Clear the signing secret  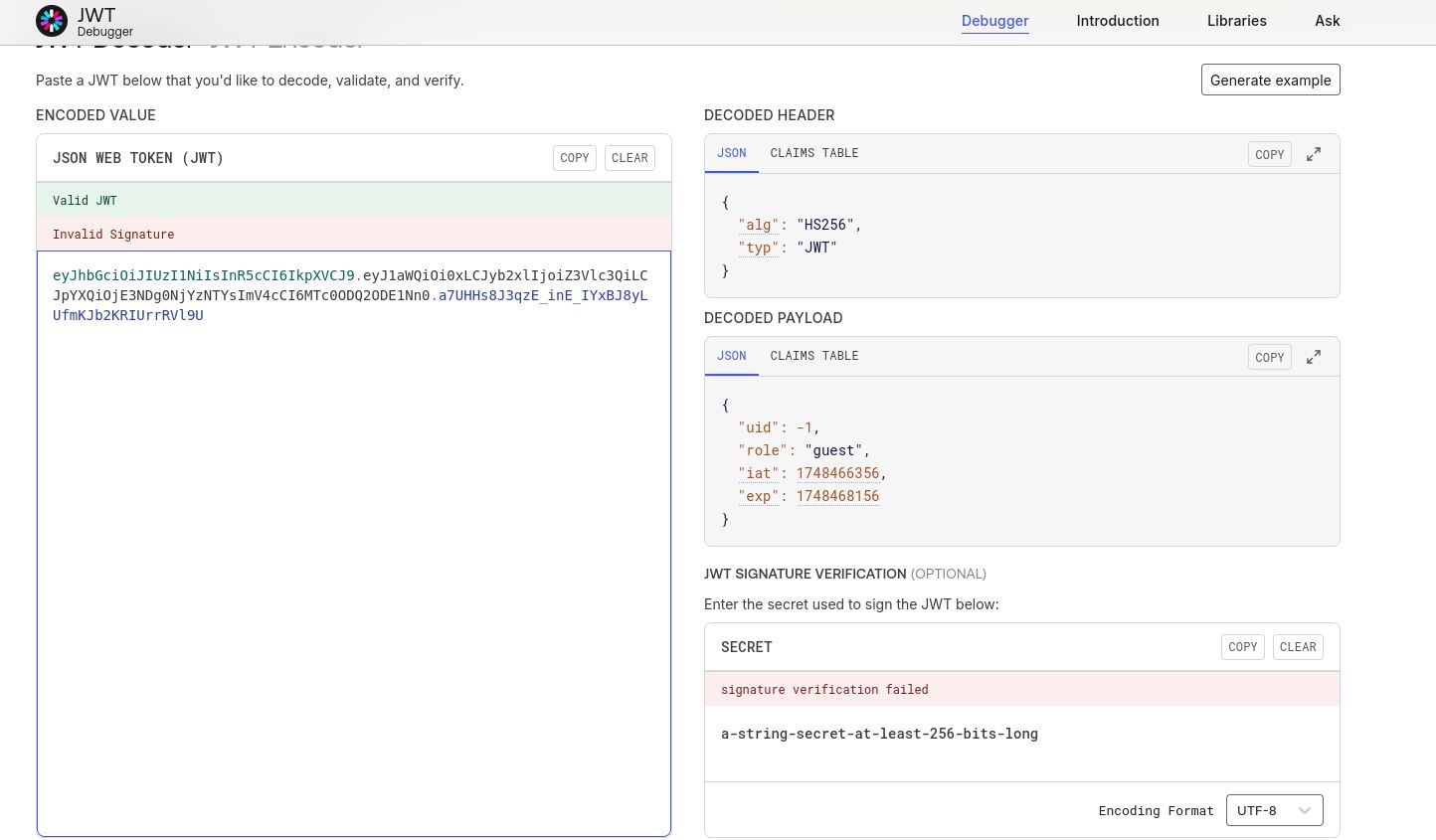[x=1298, y=646]
